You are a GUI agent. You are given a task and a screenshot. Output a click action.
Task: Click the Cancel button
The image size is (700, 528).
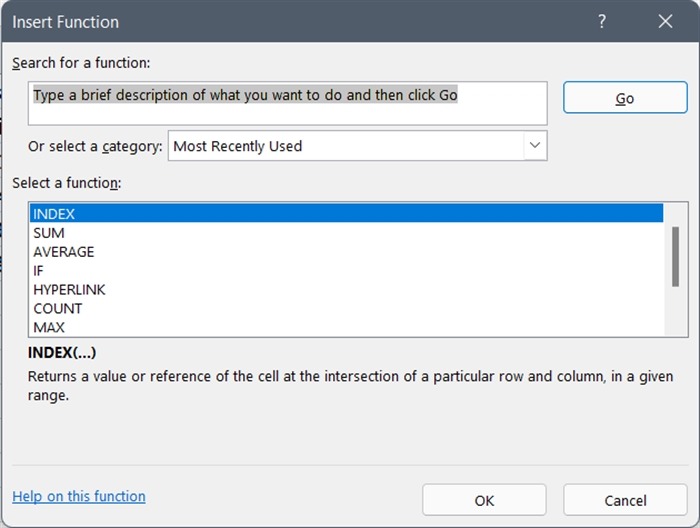[x=625, y=500]
